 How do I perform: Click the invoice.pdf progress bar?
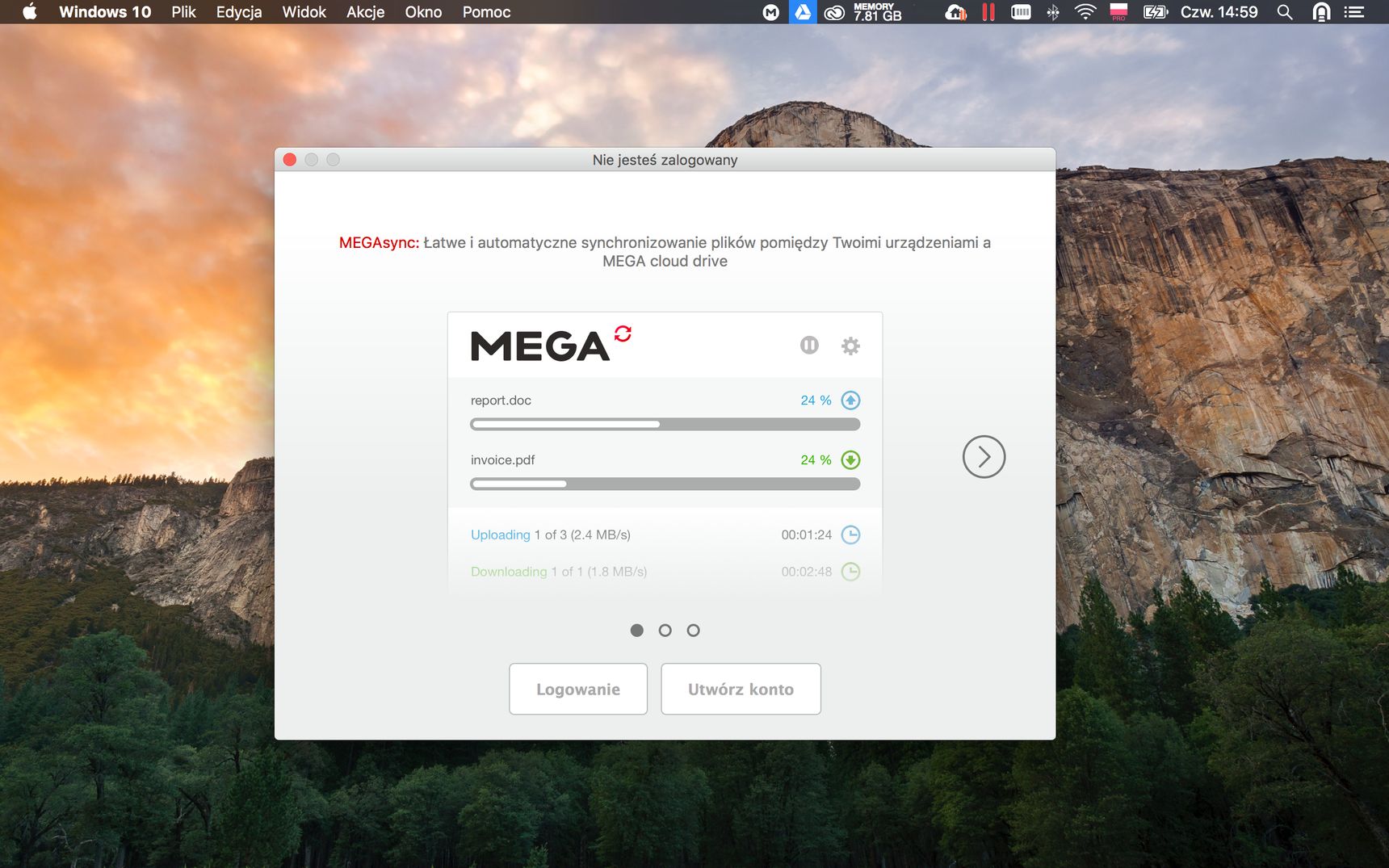(x=665, y=484)
